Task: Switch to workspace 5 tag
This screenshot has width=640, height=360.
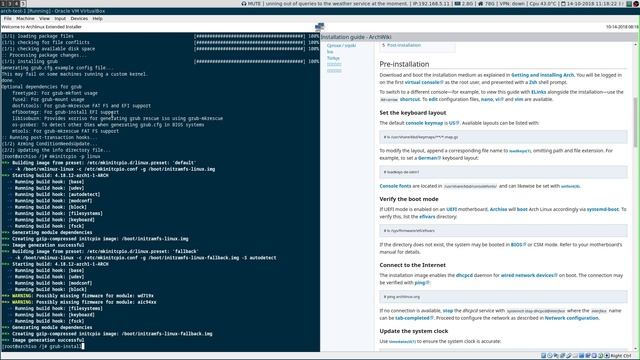Action: (23, 3)
